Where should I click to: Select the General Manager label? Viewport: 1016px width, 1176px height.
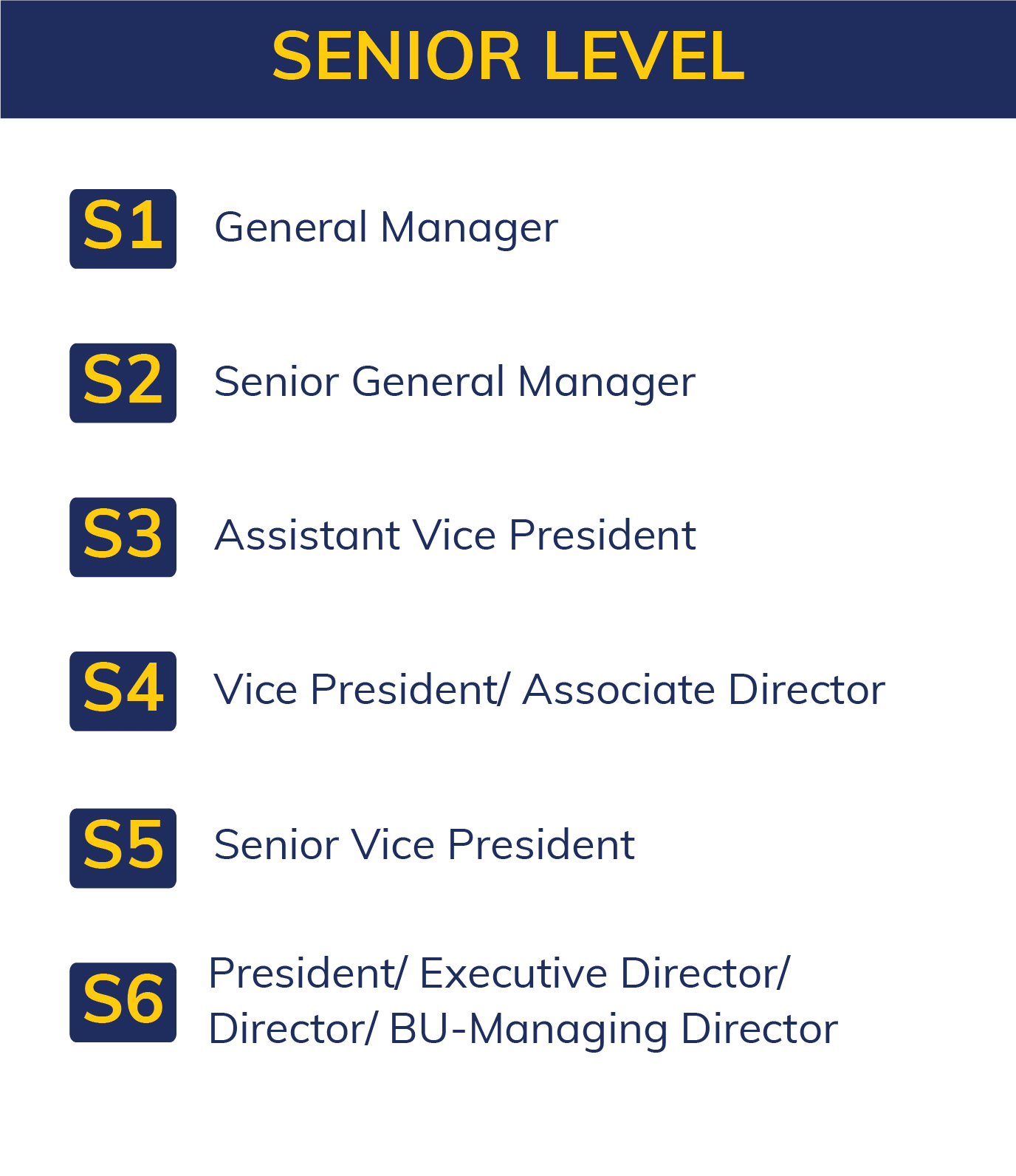coord(386,228)
